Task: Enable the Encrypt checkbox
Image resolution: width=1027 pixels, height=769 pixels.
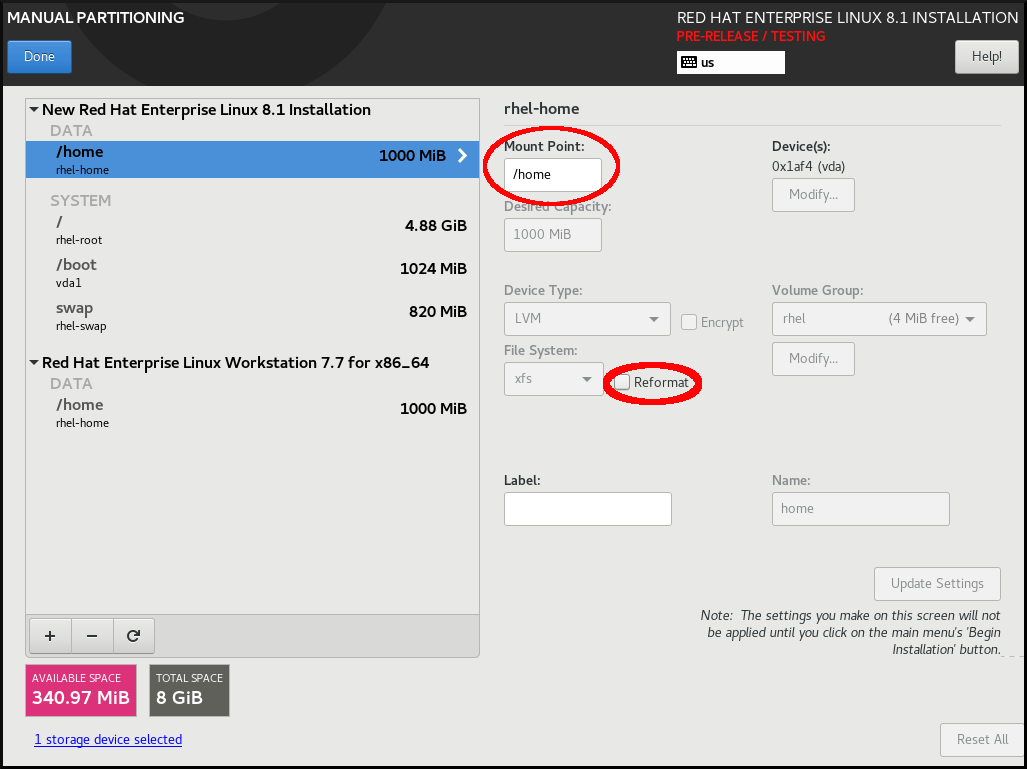Action: (x=689, y=322)
